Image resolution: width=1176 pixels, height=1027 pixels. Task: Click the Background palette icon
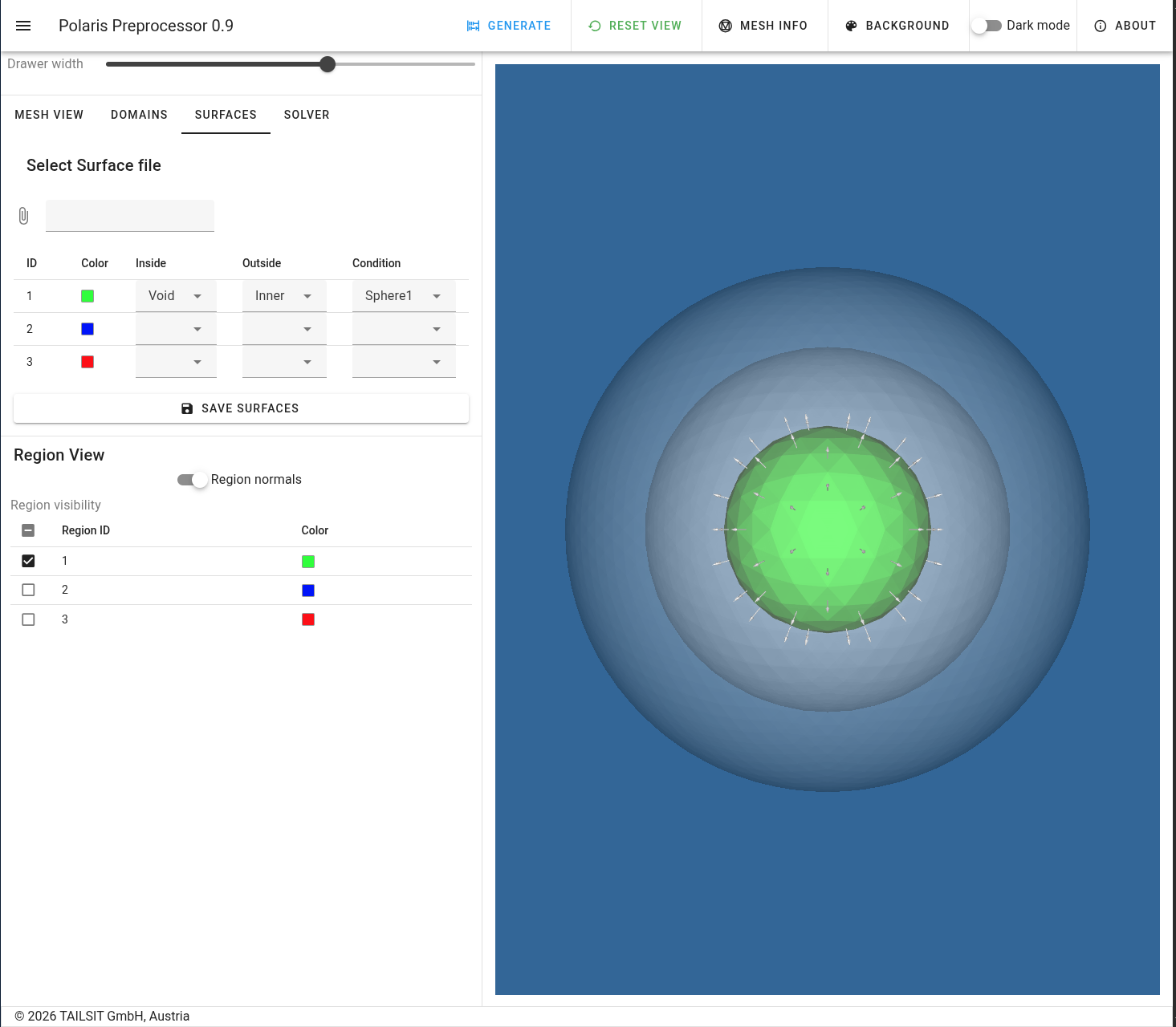(852, 26)
